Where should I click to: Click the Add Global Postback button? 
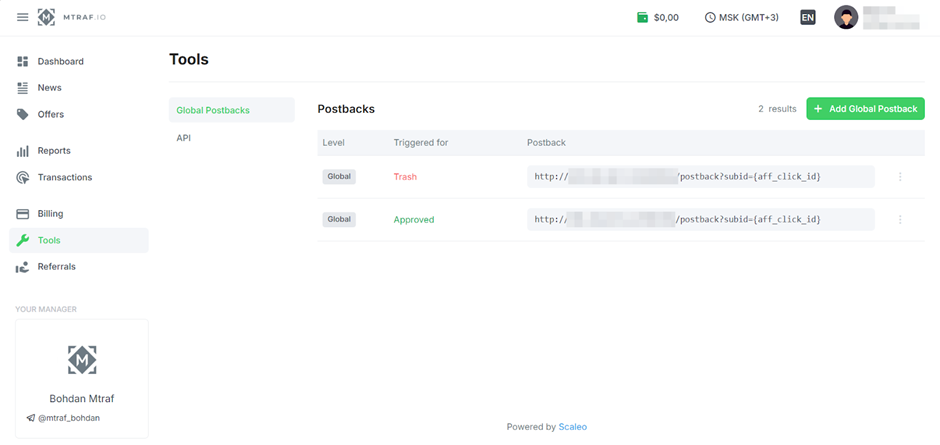(x=865, y=109)
